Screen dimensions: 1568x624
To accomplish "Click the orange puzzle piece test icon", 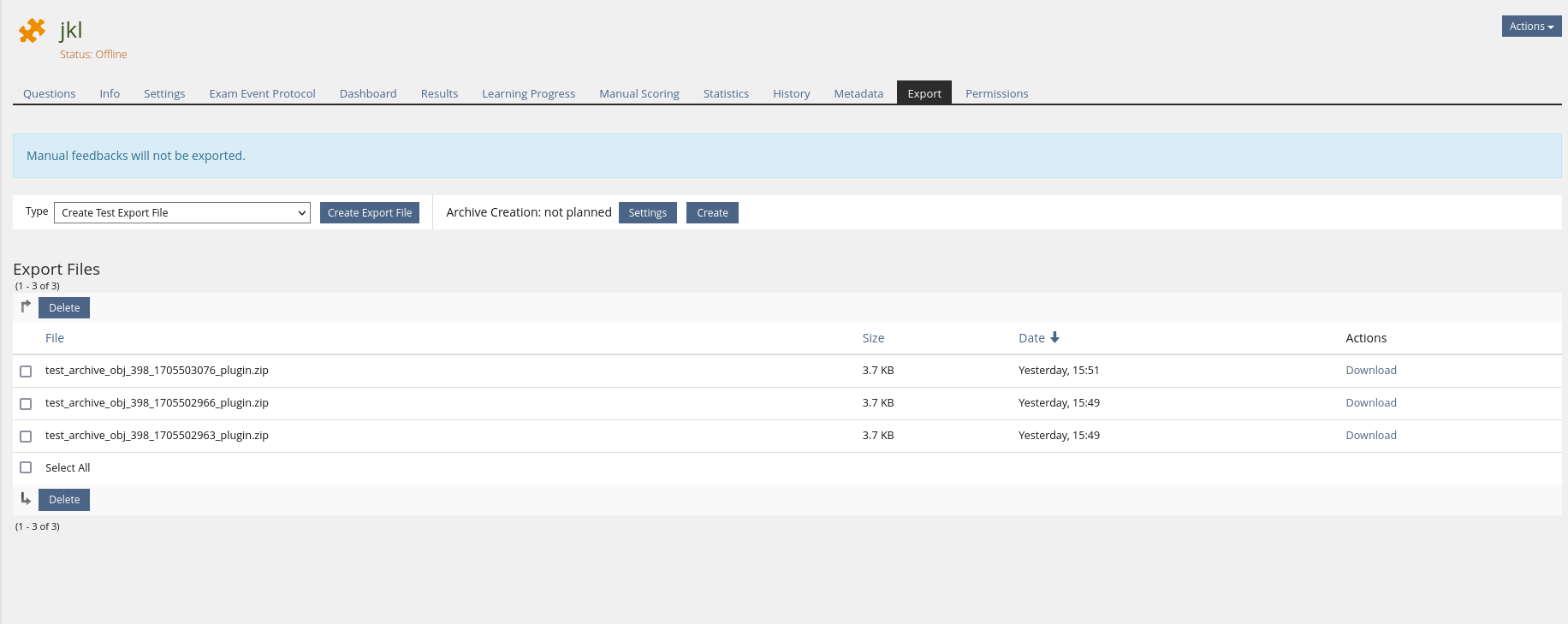I will [32, 31].
